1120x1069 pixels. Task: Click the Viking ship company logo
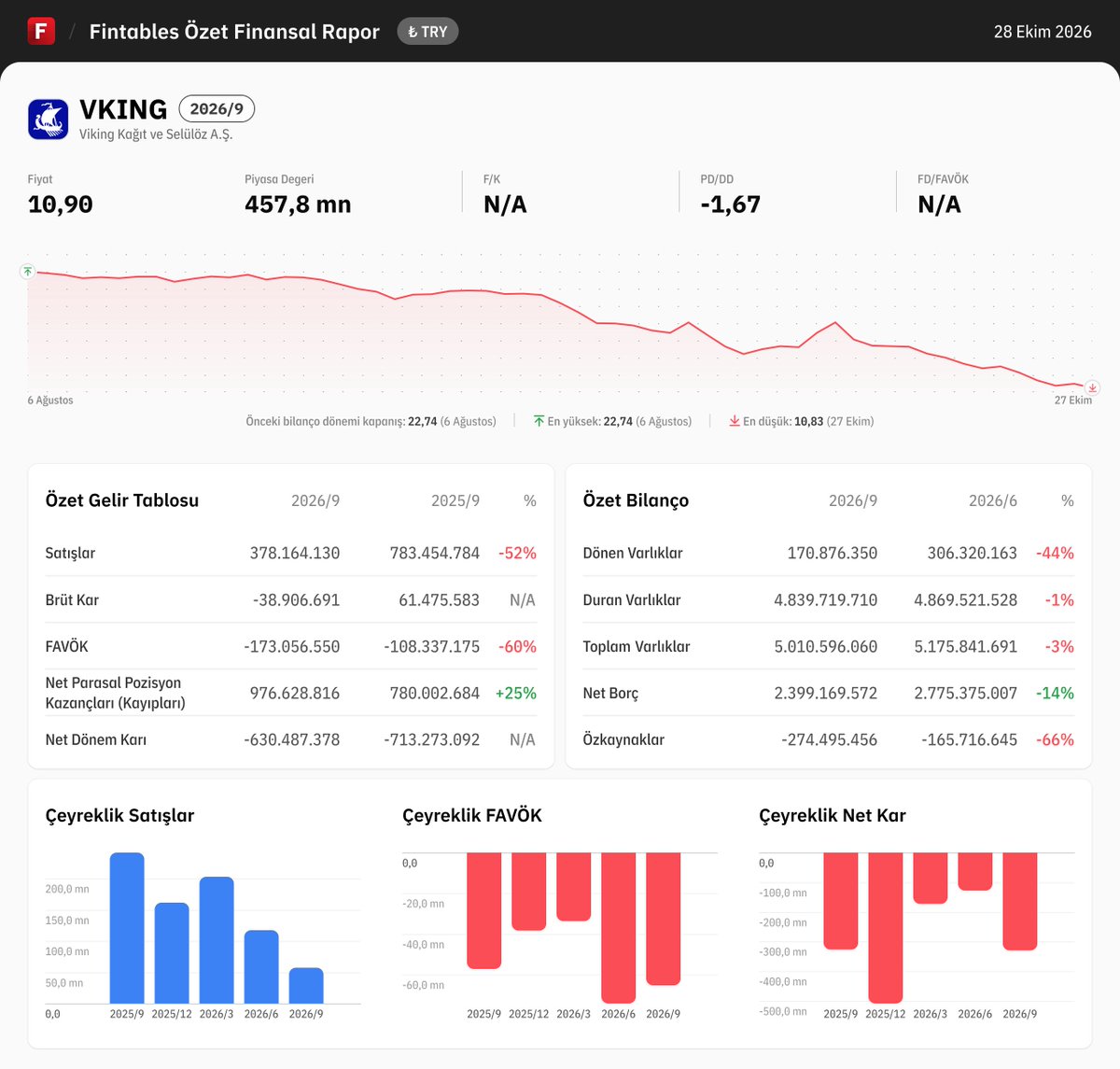pos(48,120)
